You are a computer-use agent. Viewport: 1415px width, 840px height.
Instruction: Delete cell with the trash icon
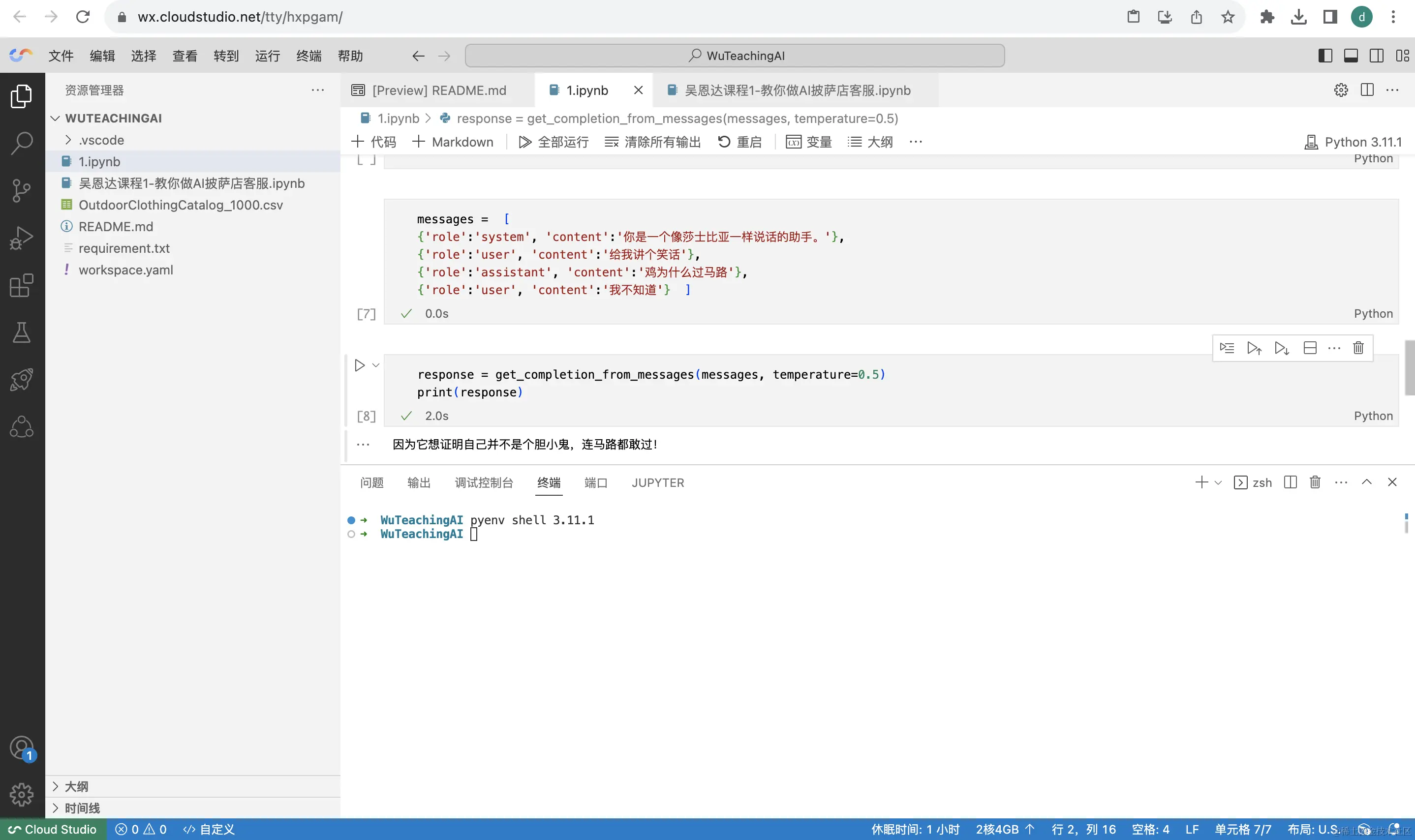tap(1358, 348)
